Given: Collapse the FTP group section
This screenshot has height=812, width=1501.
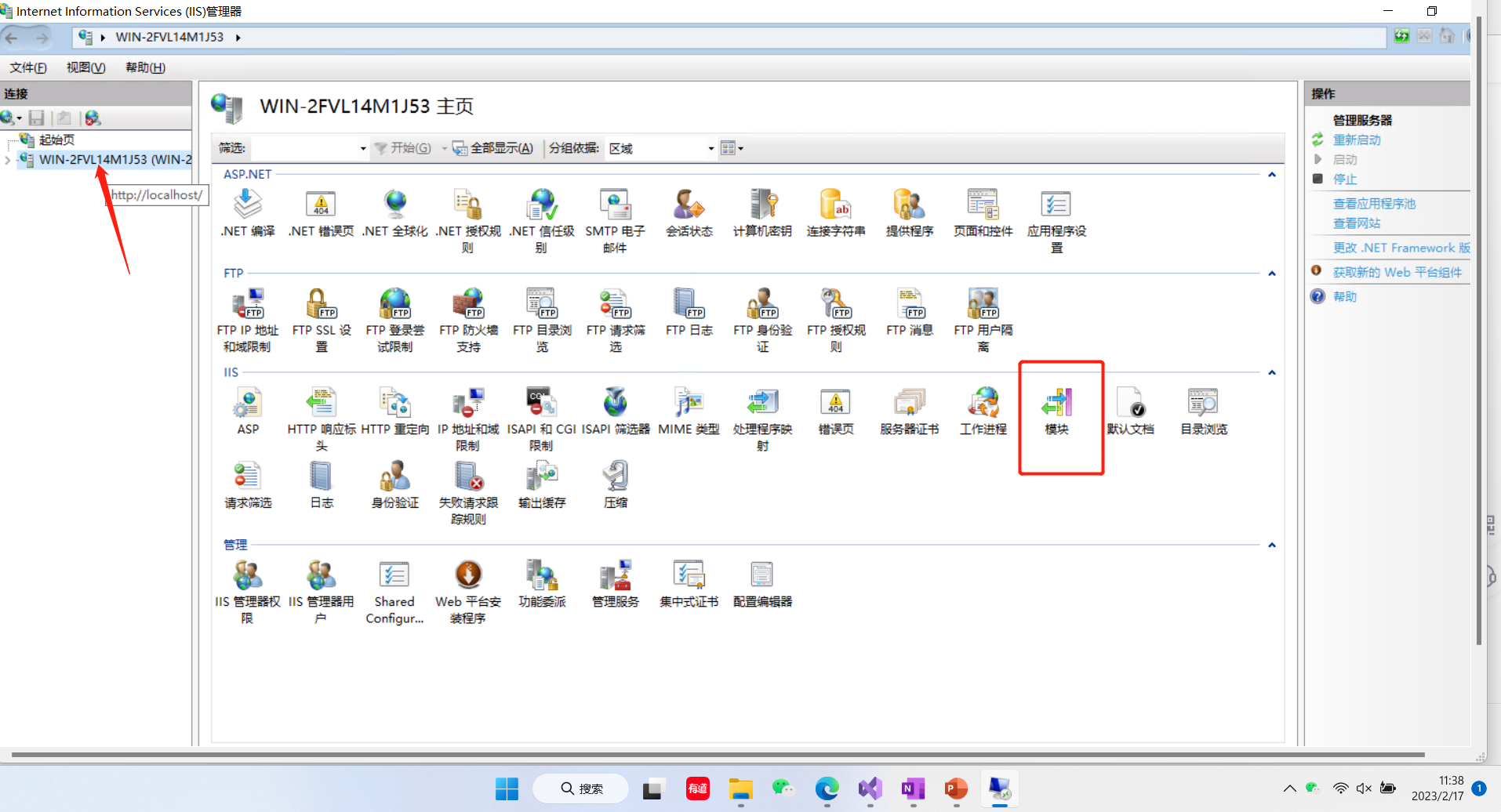Looking at the screenshot, I should [x=1271, y=274].
